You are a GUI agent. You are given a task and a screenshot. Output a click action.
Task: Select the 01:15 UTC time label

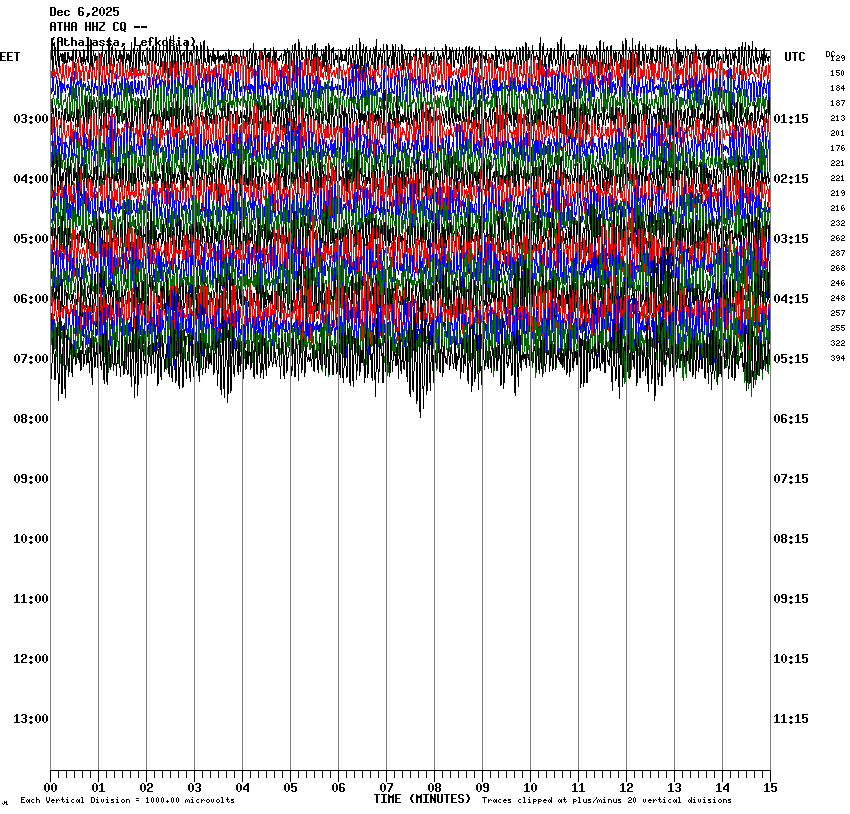pos(792,119)
